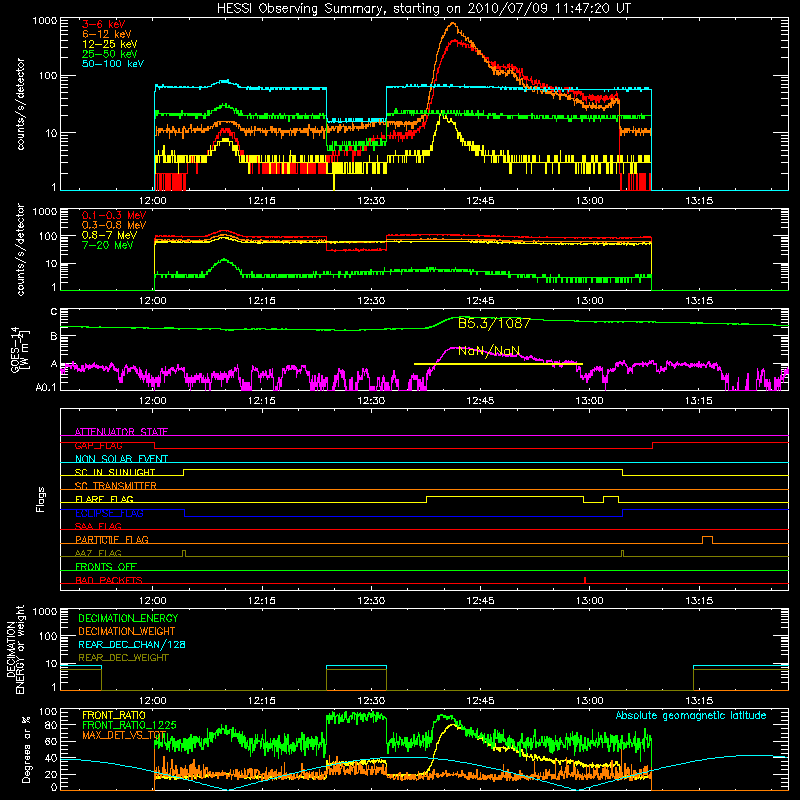Viewport: 800px width, 800px height.
Task: Click the 12:30 tick label under Flags panel
Action: point(371,601)
